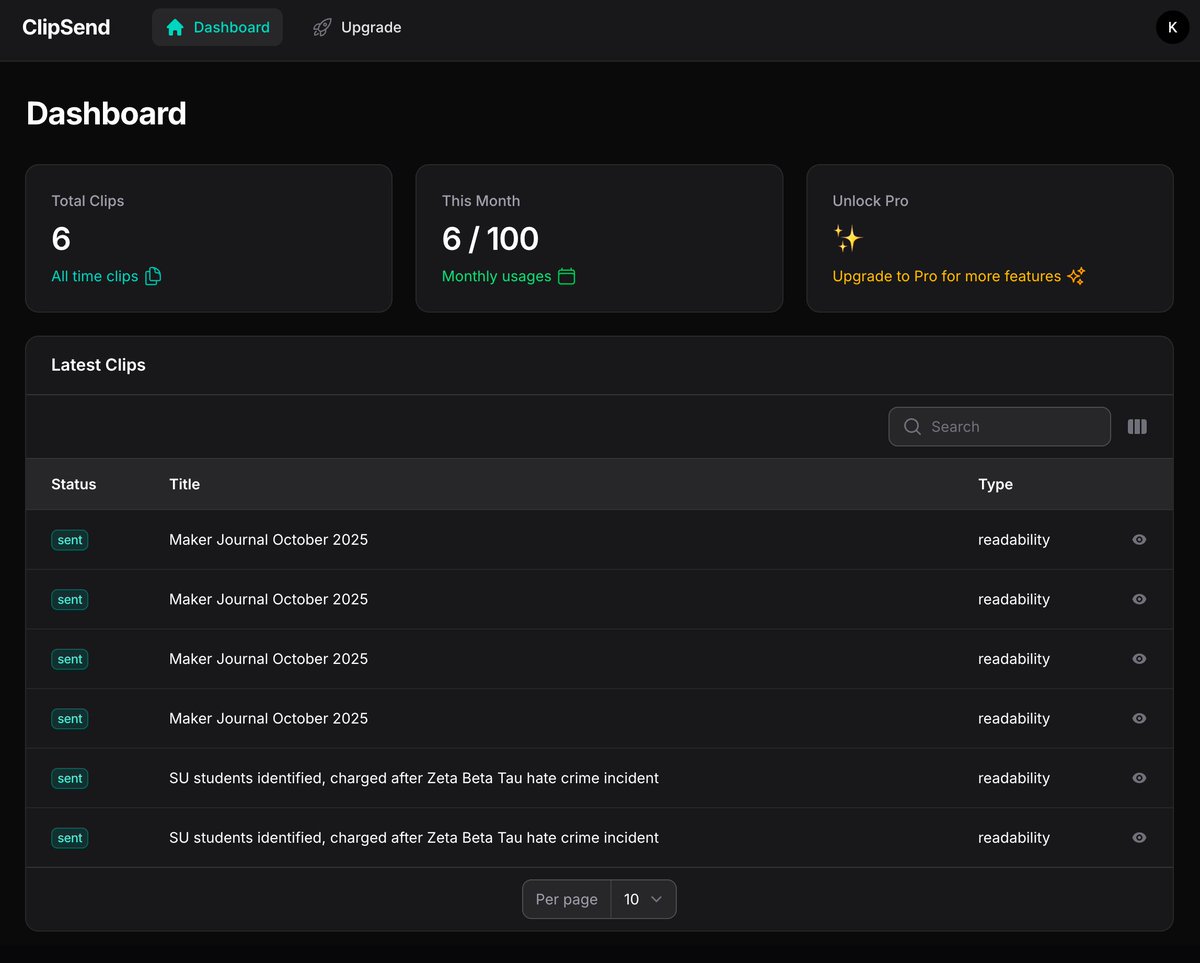Click the Monthly usages link
Screen dimensions: 1200x963
(x=496, y=276)
